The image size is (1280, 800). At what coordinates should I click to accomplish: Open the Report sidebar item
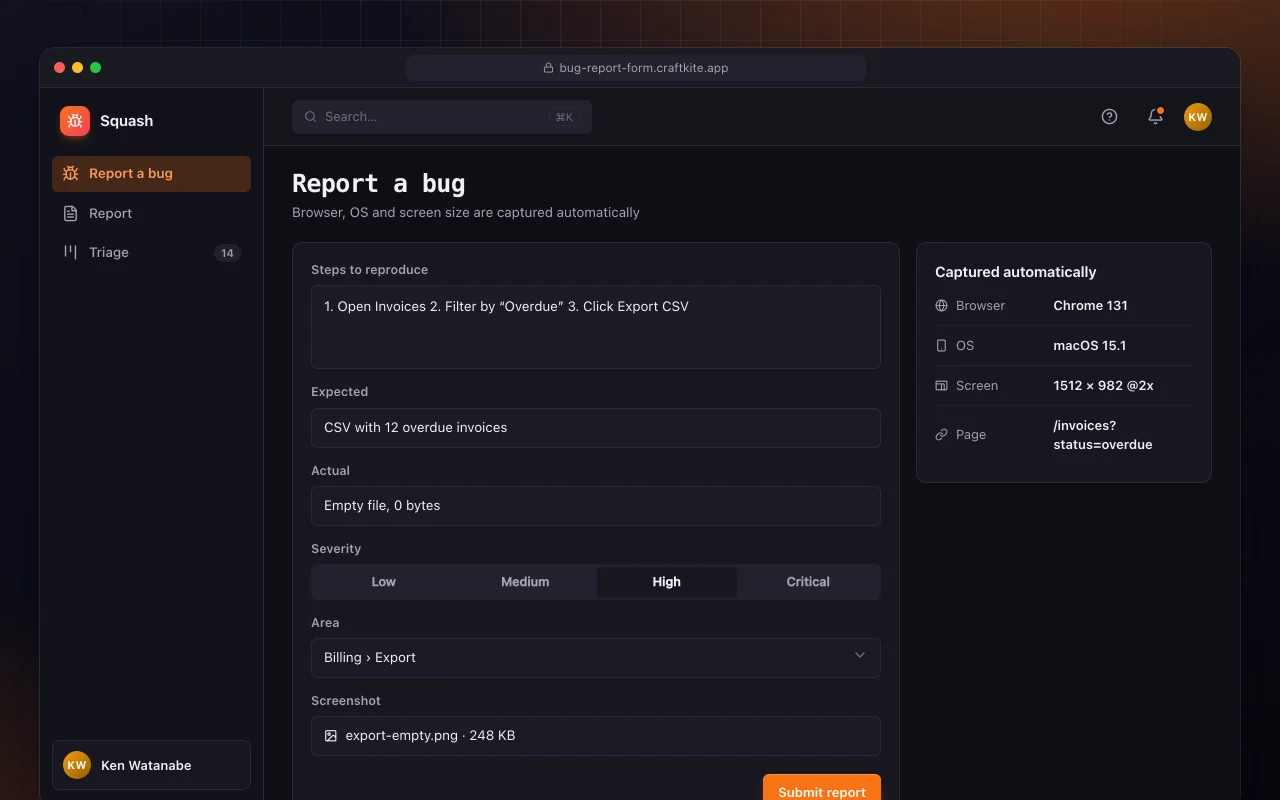[151, 213]
